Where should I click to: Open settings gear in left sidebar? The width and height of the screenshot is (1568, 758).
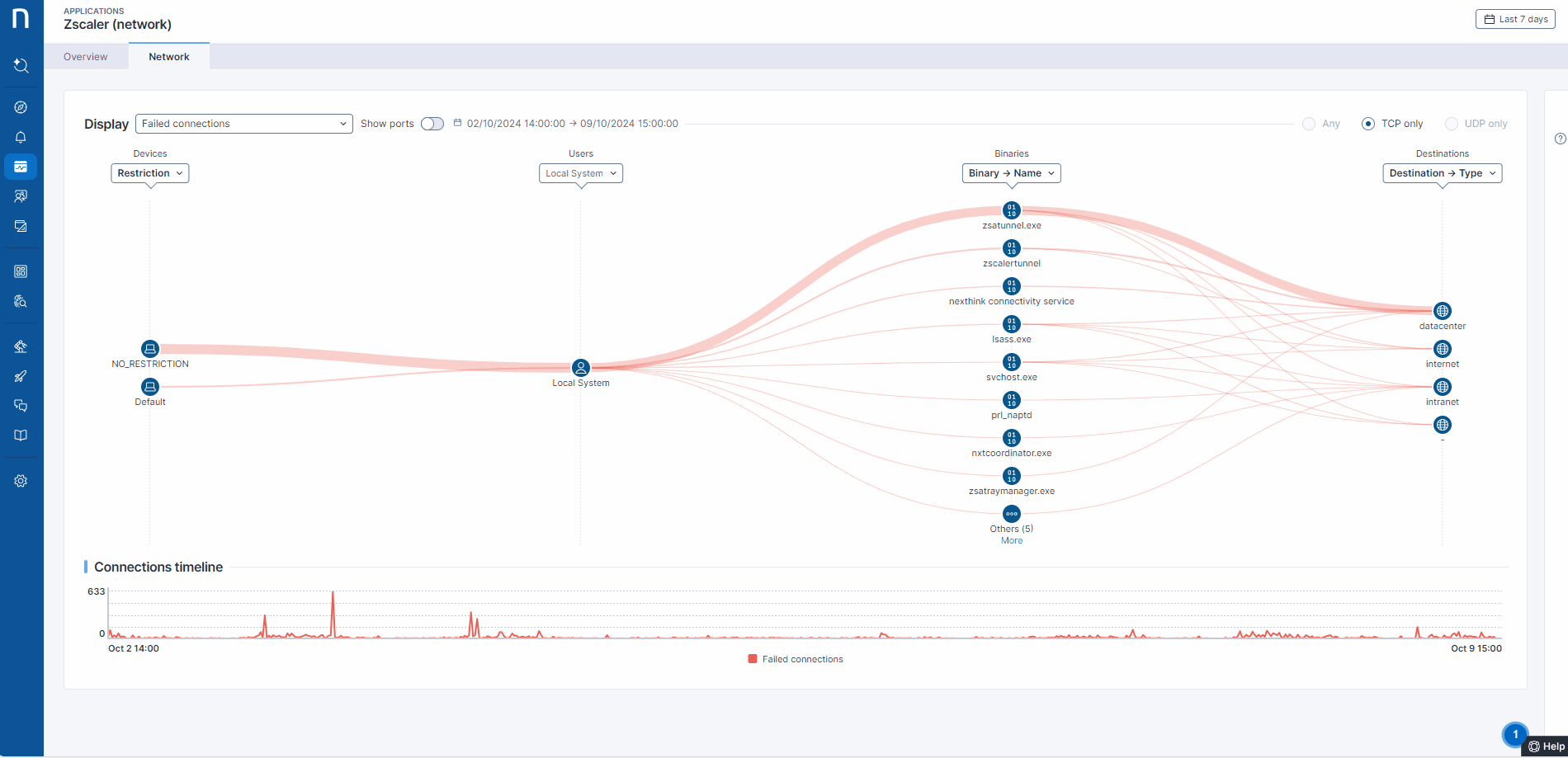21,481
